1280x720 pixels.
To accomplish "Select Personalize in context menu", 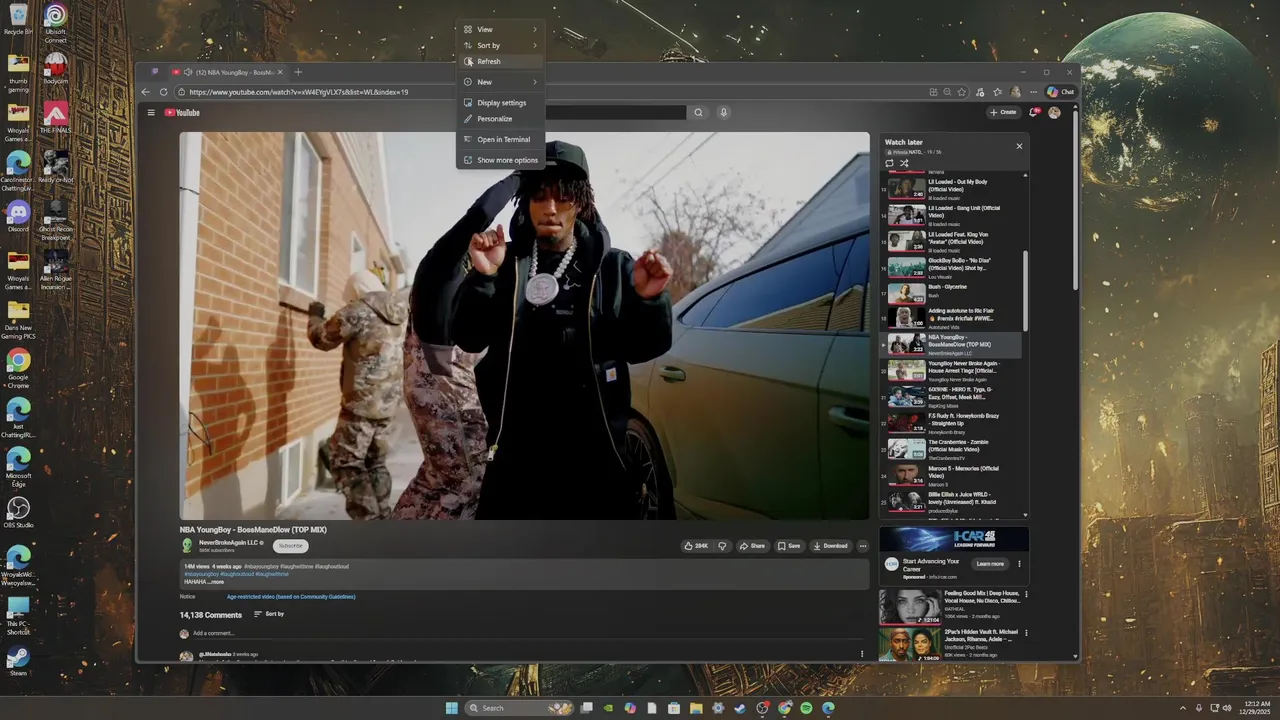I will pos(501,119).
